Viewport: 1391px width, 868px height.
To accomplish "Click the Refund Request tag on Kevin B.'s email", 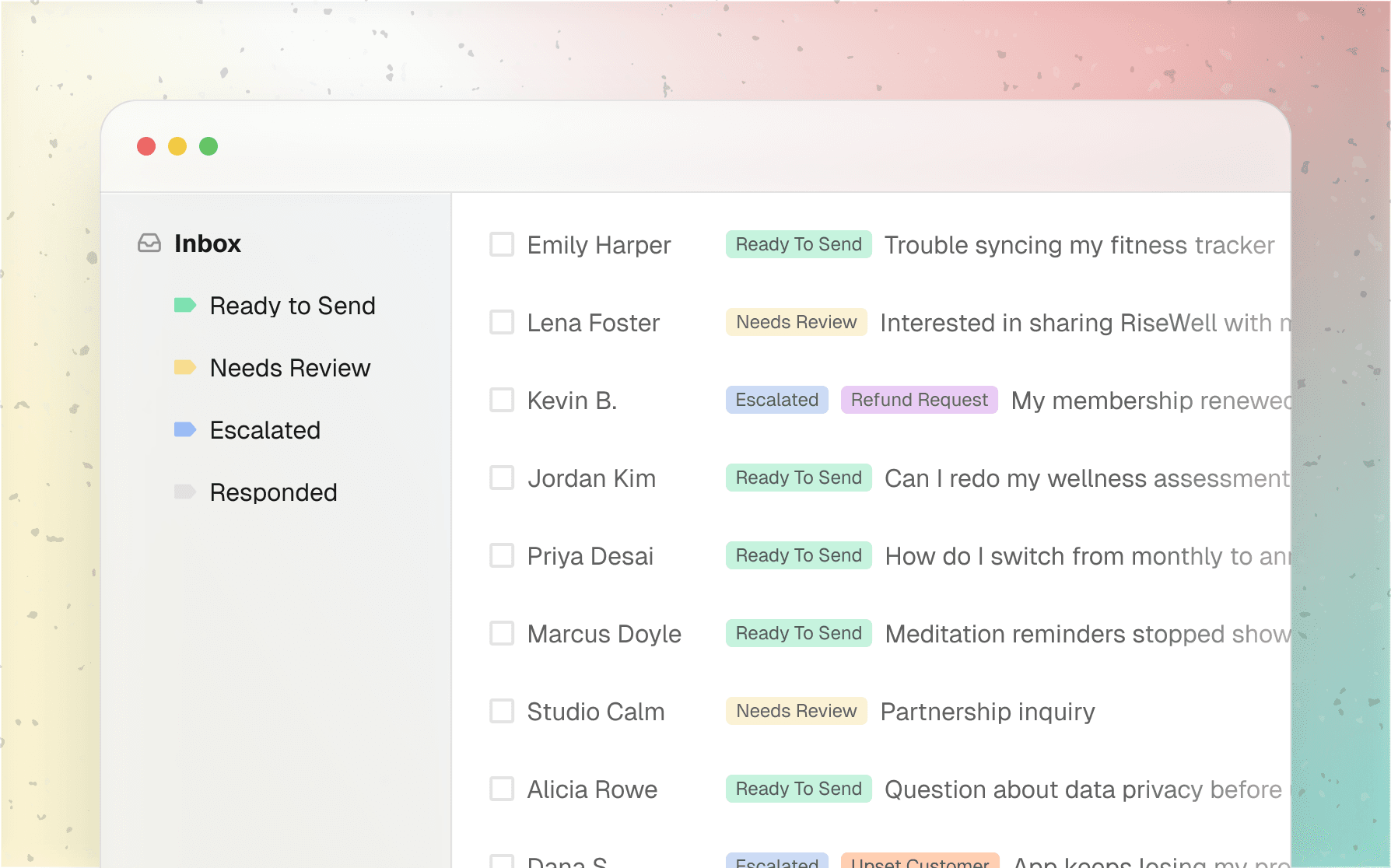I will (x=919, y=400).
